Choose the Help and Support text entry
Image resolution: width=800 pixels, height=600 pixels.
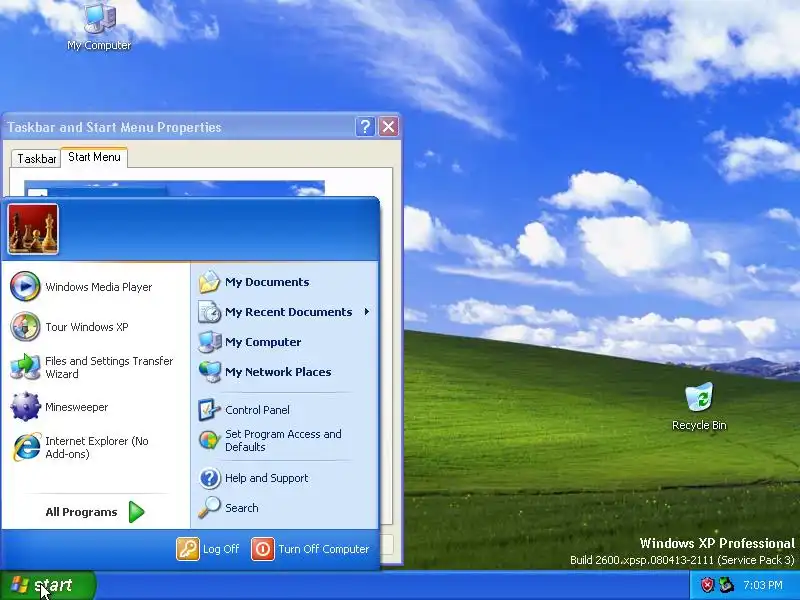(x=267, y=478)
